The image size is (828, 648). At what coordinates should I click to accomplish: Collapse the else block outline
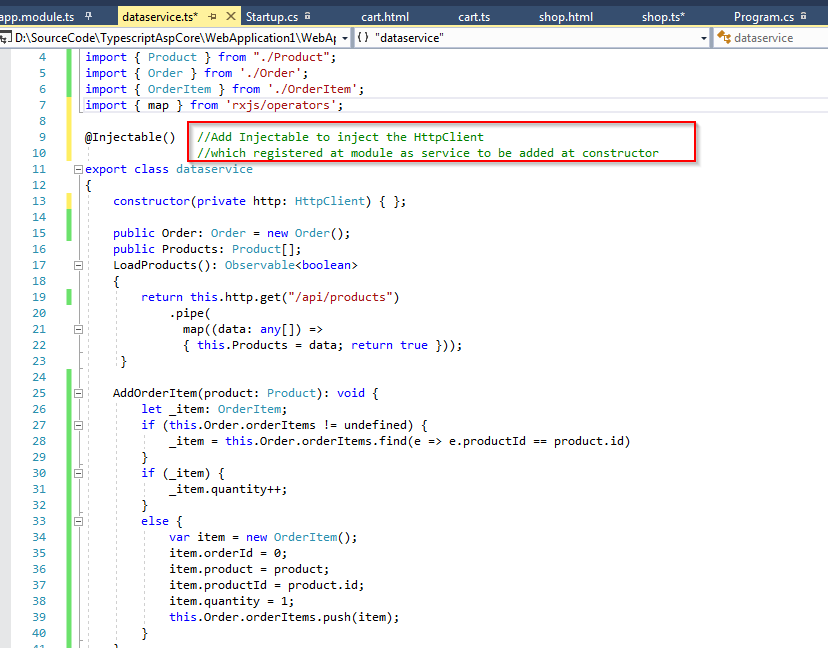click(x=78, y=522)
